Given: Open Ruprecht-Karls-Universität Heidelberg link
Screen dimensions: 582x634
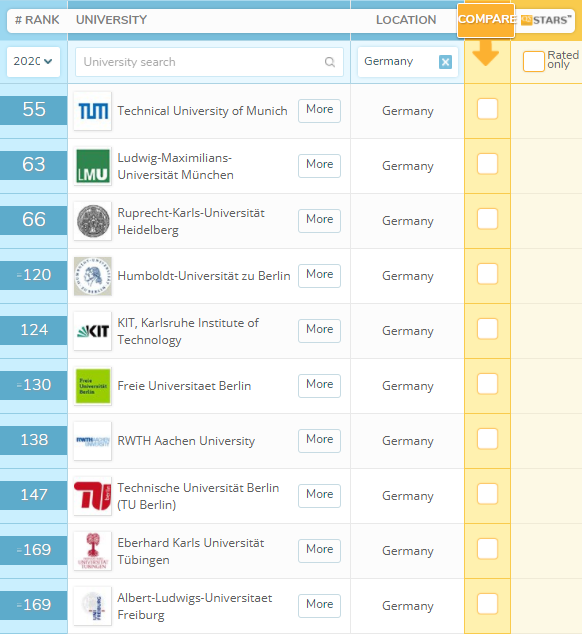Looking at the screenshot, I should (191, 221).
